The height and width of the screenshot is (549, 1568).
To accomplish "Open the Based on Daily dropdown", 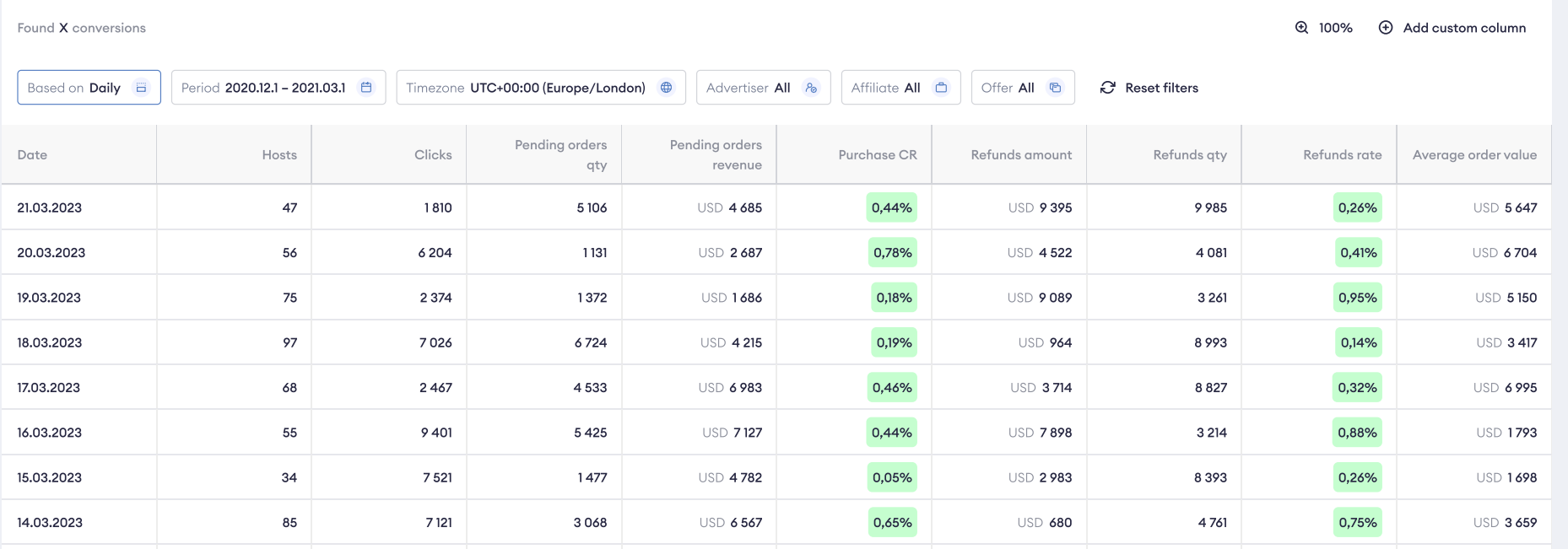I will pyautogui.click(x=89, y=88).
